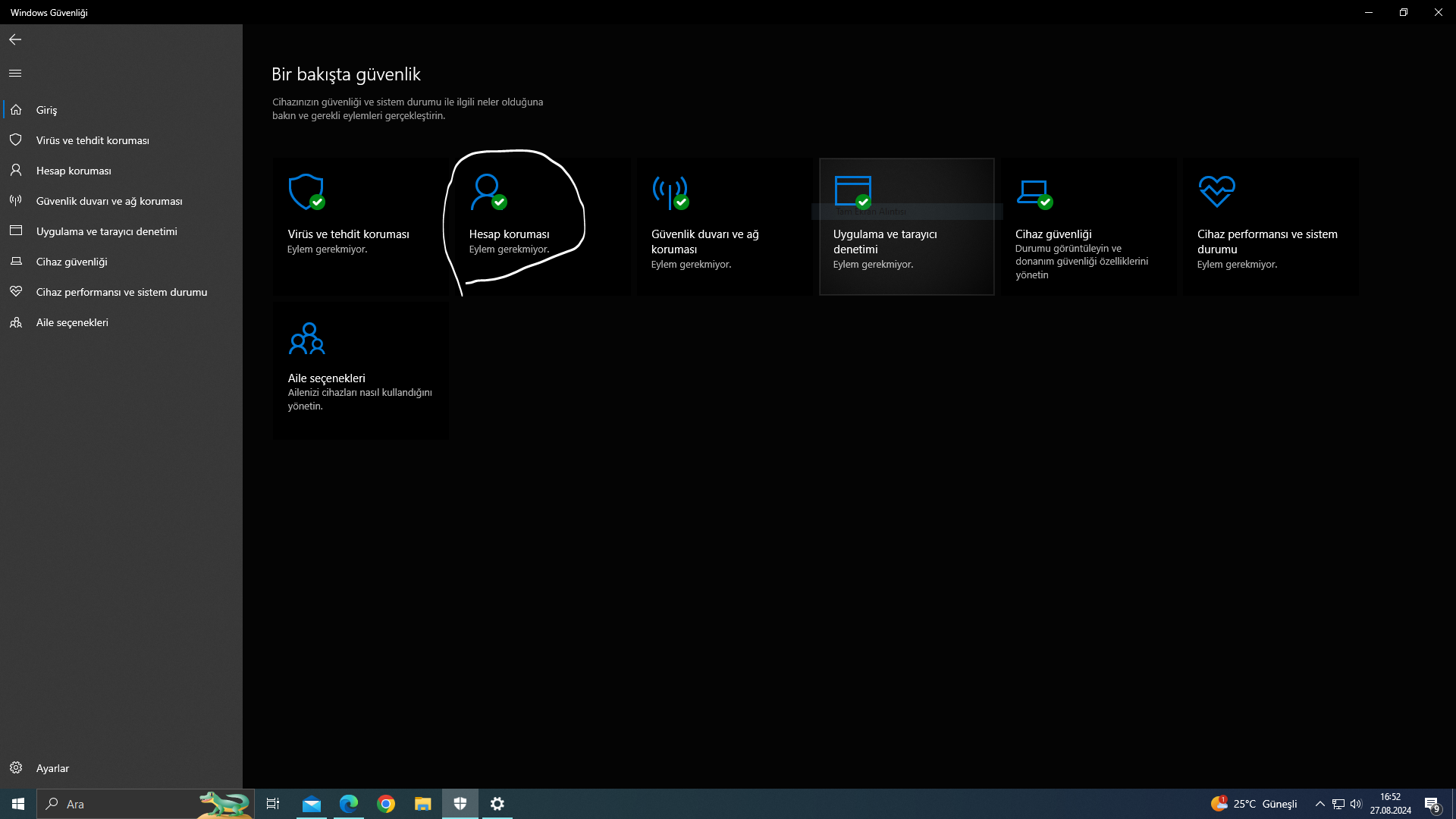Click the volume icon in system tray
1456x819 pixels.
1356,804
